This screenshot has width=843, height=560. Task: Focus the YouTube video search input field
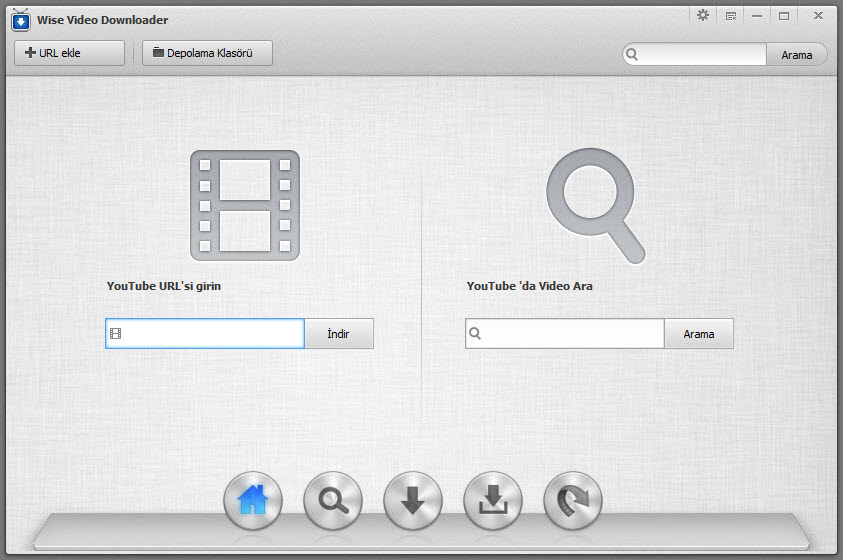(565, 334)
